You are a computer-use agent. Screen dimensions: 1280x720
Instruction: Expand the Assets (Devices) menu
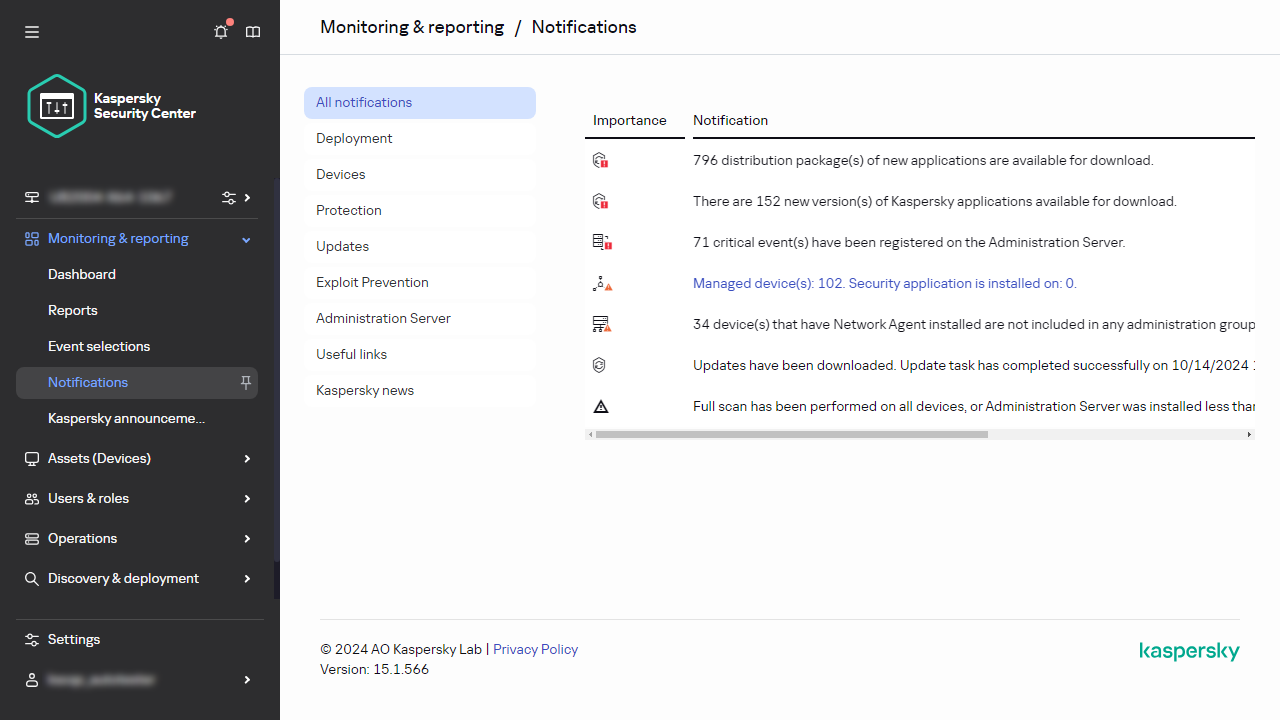246,458
